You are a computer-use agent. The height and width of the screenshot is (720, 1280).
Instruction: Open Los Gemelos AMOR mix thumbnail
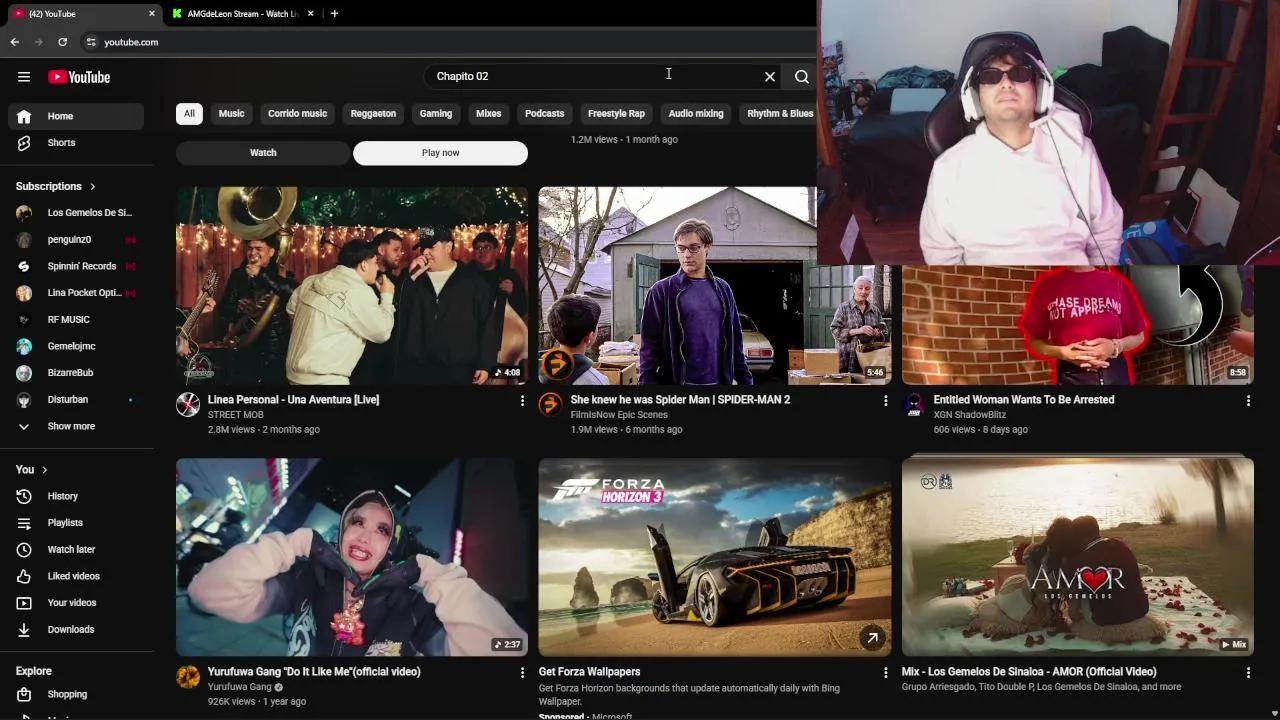tap(1077, 557)
